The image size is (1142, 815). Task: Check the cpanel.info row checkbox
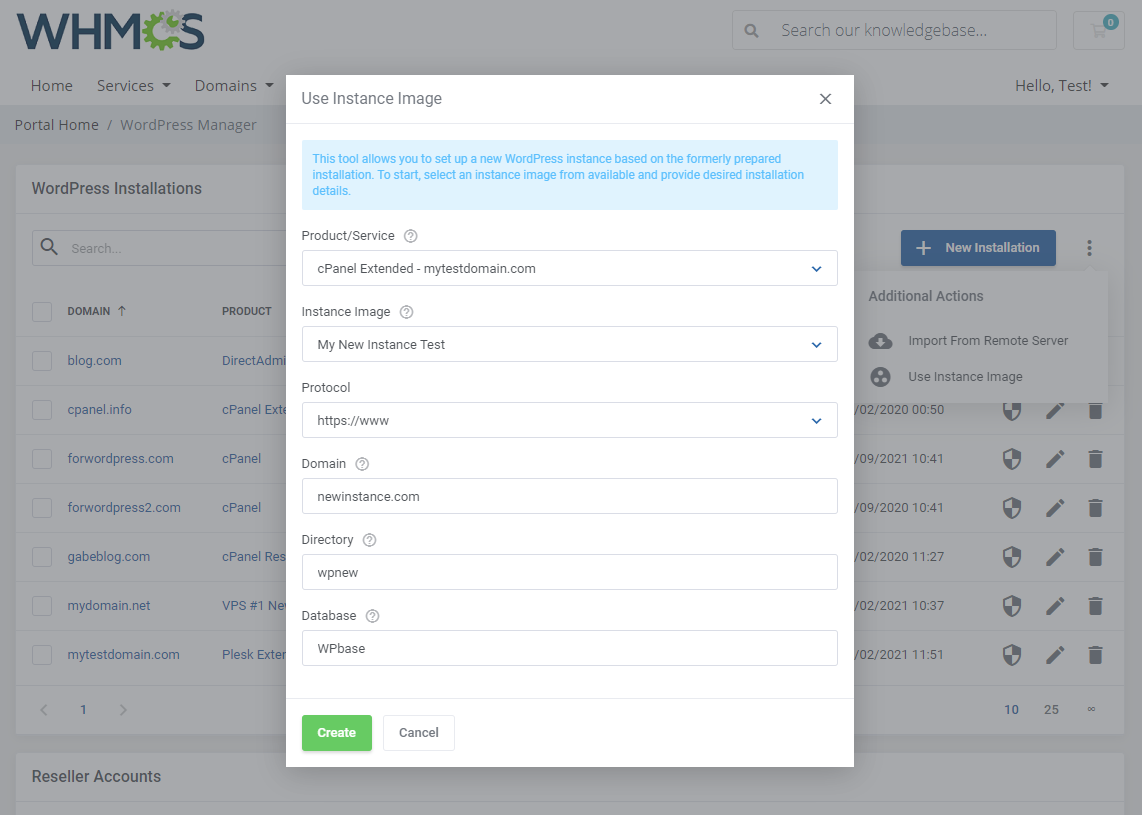42,409
